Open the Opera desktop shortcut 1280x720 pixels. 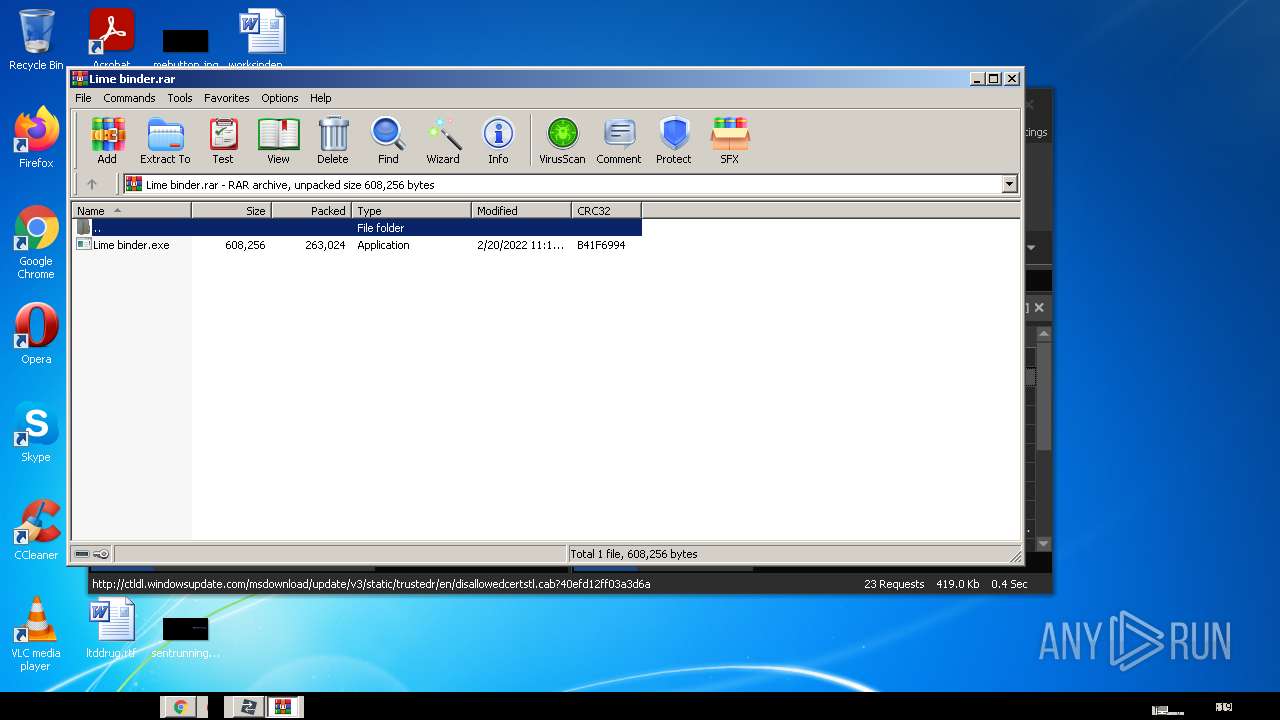pos(36,334)
